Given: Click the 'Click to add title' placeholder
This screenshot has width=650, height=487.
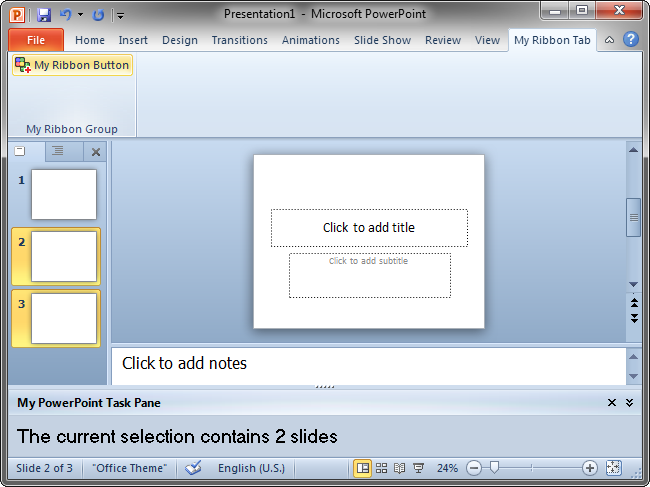Looking at the screenshot, I should point(369,228).
